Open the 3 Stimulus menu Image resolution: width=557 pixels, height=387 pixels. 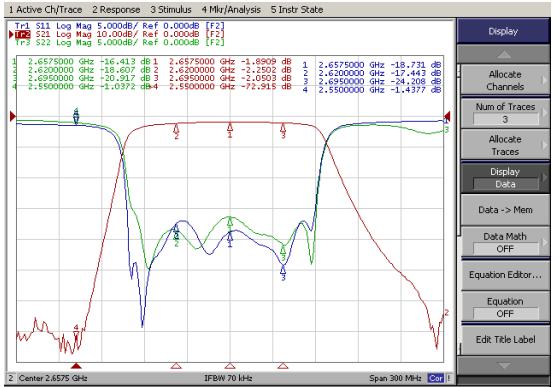tap(171, 10)
